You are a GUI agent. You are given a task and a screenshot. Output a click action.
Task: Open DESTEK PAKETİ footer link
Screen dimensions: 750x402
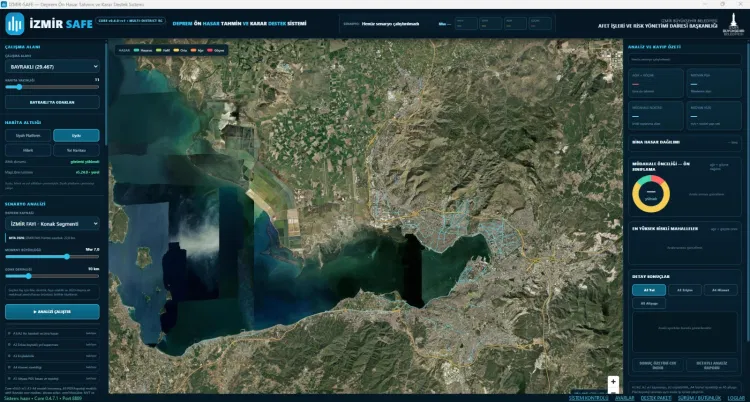point(655,398)
